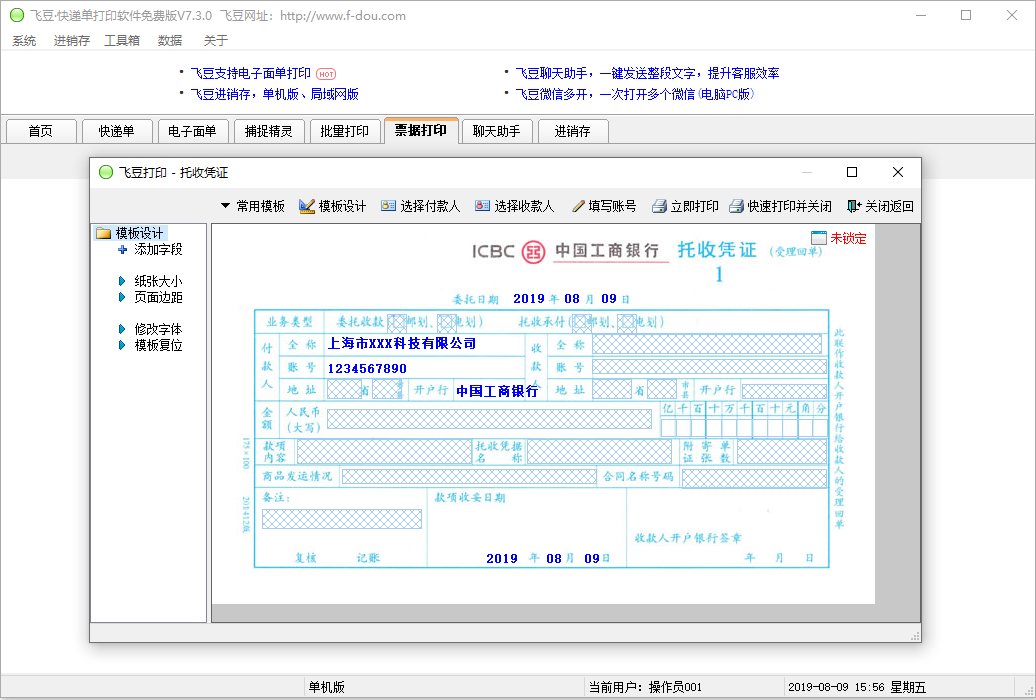Click the payer name field 上海市XXX科技有限公司
The image size is (1036, 700).
pyautogui.click(x=402, y=344)
